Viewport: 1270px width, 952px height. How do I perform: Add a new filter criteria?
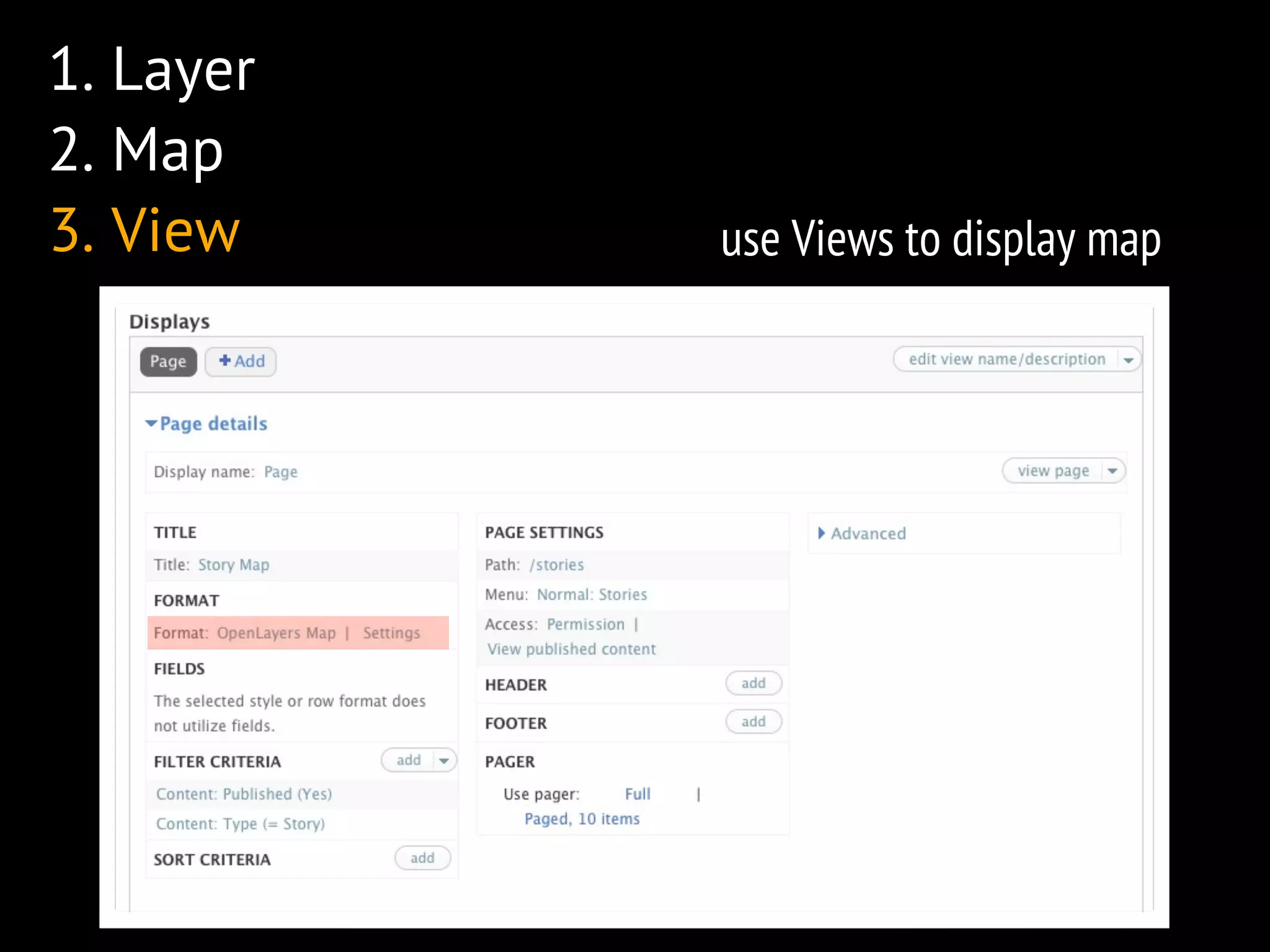[409, 760]
